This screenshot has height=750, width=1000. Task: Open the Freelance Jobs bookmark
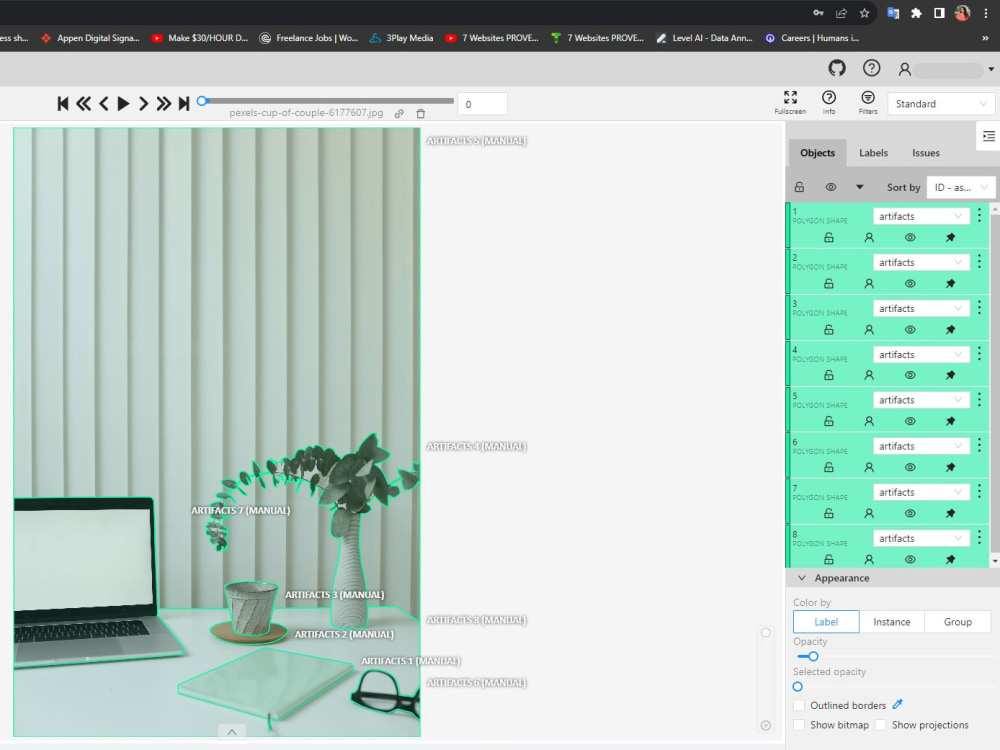pos(309,38)
